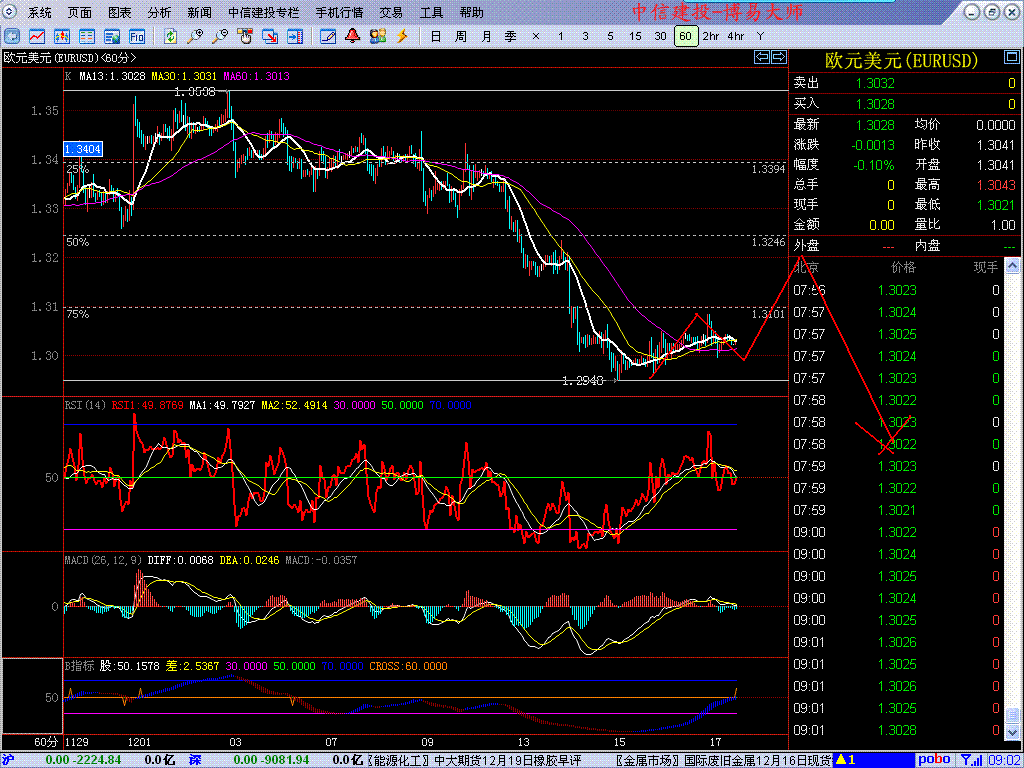1024x768 pixels.
Task: Click the zoom out magnifier icon
Action: tap(219, 36)
